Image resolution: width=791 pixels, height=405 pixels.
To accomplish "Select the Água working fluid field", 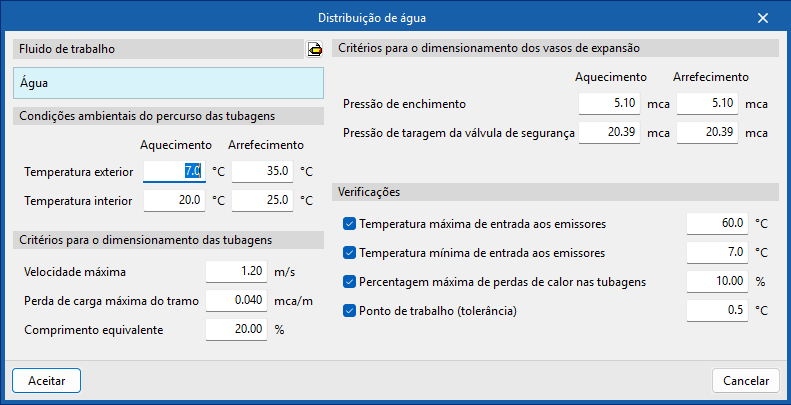I will 167,83.
